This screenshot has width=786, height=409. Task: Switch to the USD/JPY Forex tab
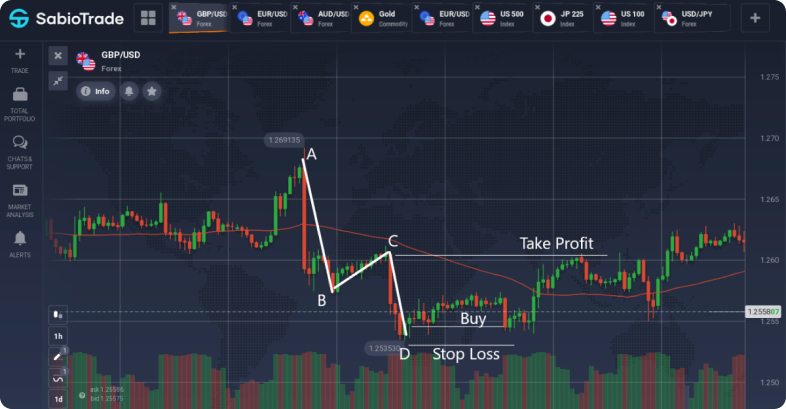pyautogui.click(x=693, y=19)
